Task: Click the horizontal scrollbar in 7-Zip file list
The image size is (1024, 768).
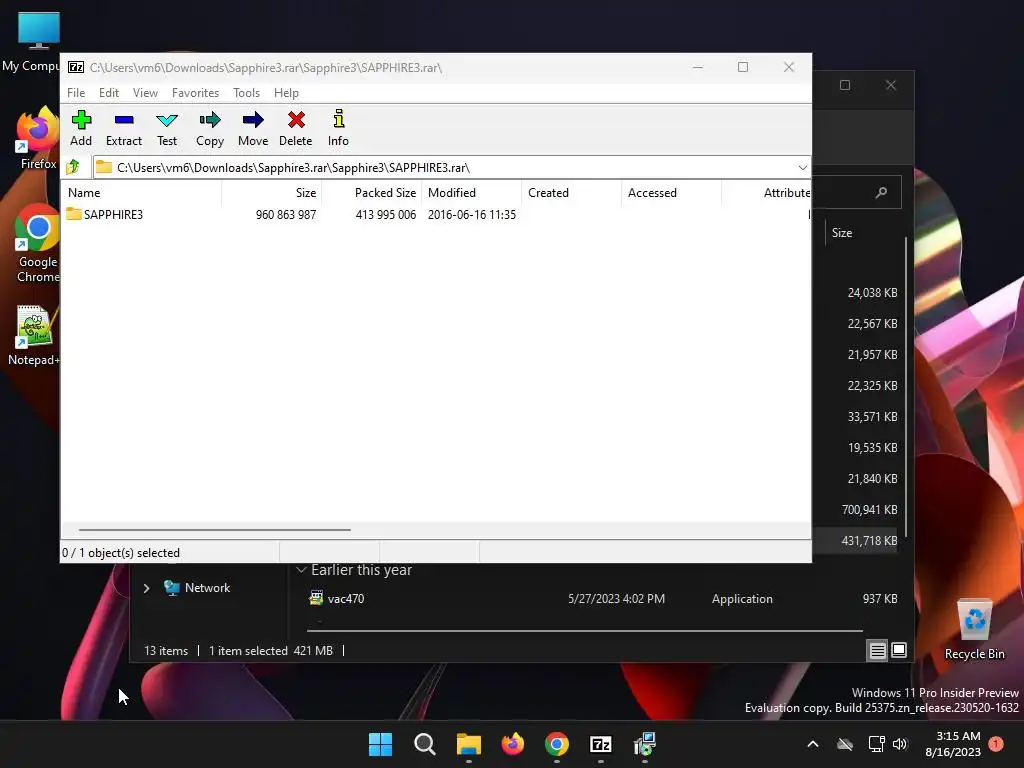Action: click(x=214, y=530)
